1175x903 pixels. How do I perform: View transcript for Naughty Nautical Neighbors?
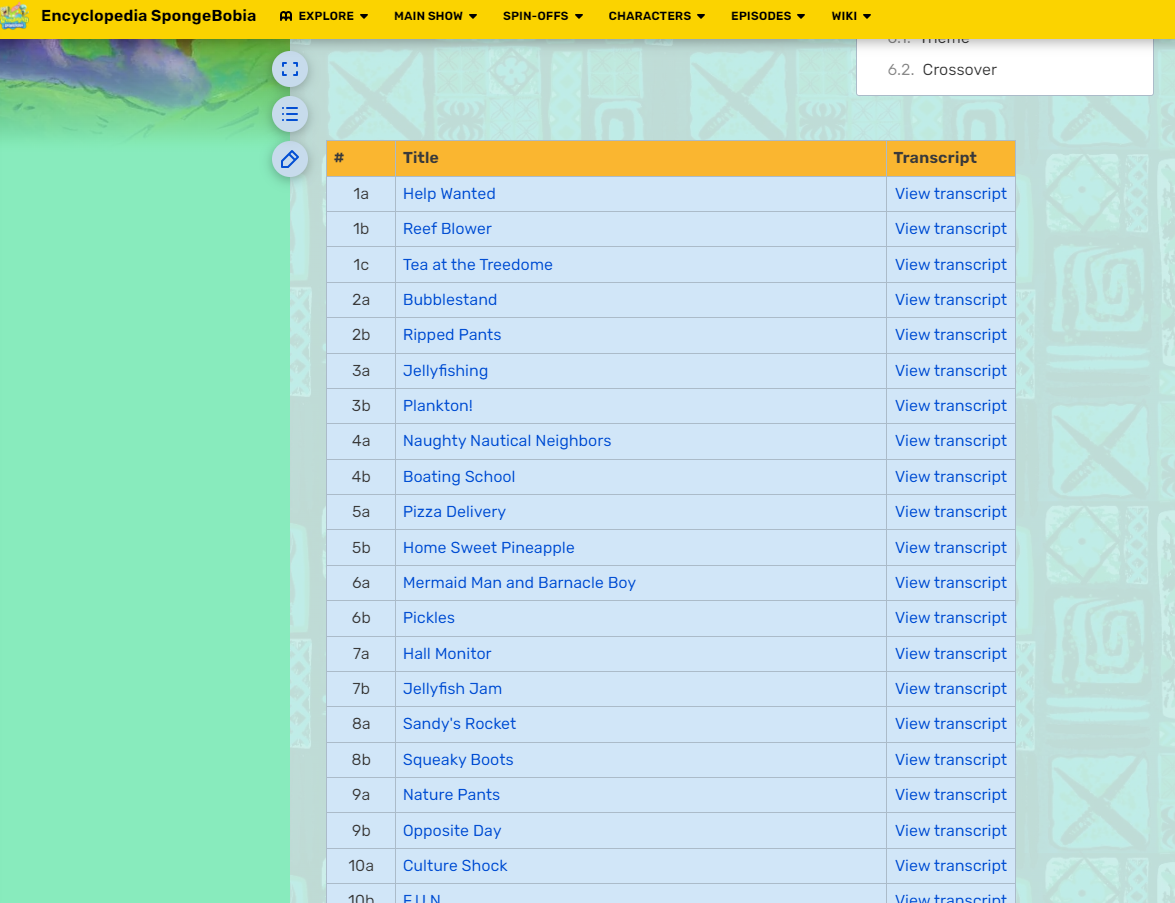(950, 441)
